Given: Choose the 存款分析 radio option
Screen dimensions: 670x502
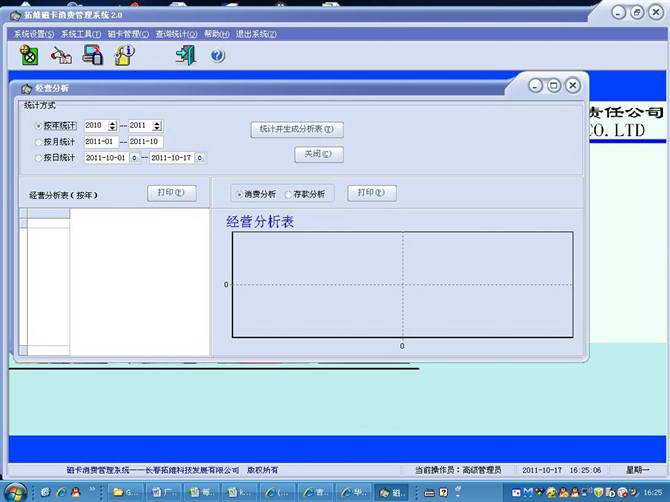Looking at the screenshot, I should coord(289,194).
